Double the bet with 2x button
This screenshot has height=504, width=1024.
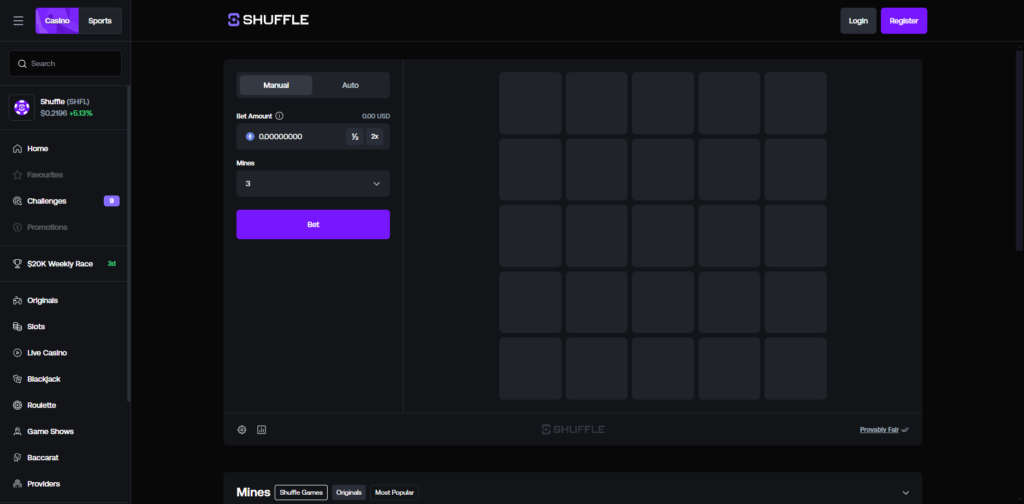tap(375, 136)
